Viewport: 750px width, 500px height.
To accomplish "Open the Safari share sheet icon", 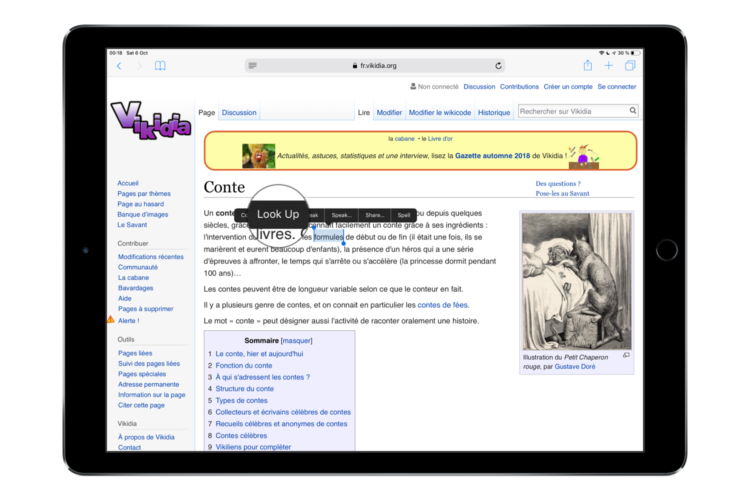I will (588, 66).
